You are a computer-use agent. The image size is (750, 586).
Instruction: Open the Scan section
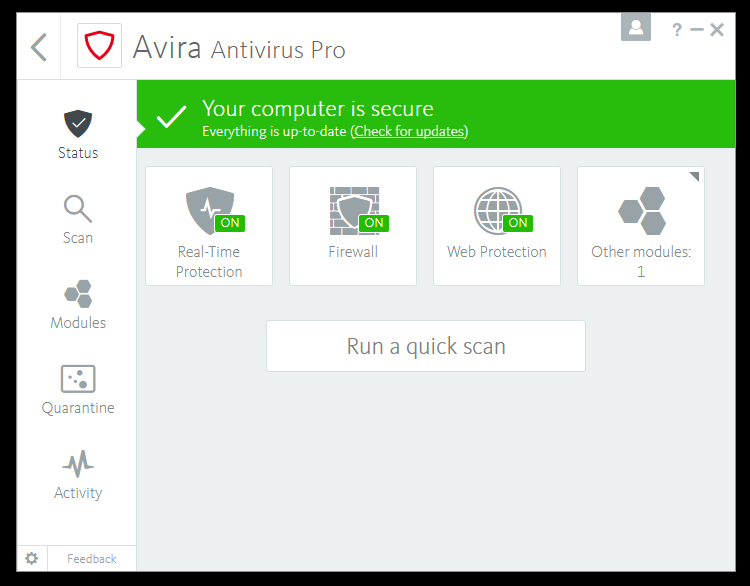pyautogui.click(x=77, y=220)
